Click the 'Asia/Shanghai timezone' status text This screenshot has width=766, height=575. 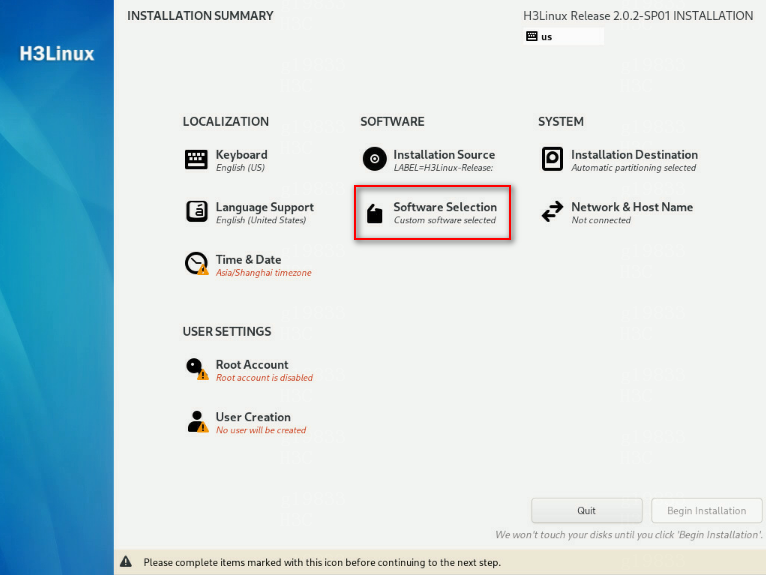point(263,273)
